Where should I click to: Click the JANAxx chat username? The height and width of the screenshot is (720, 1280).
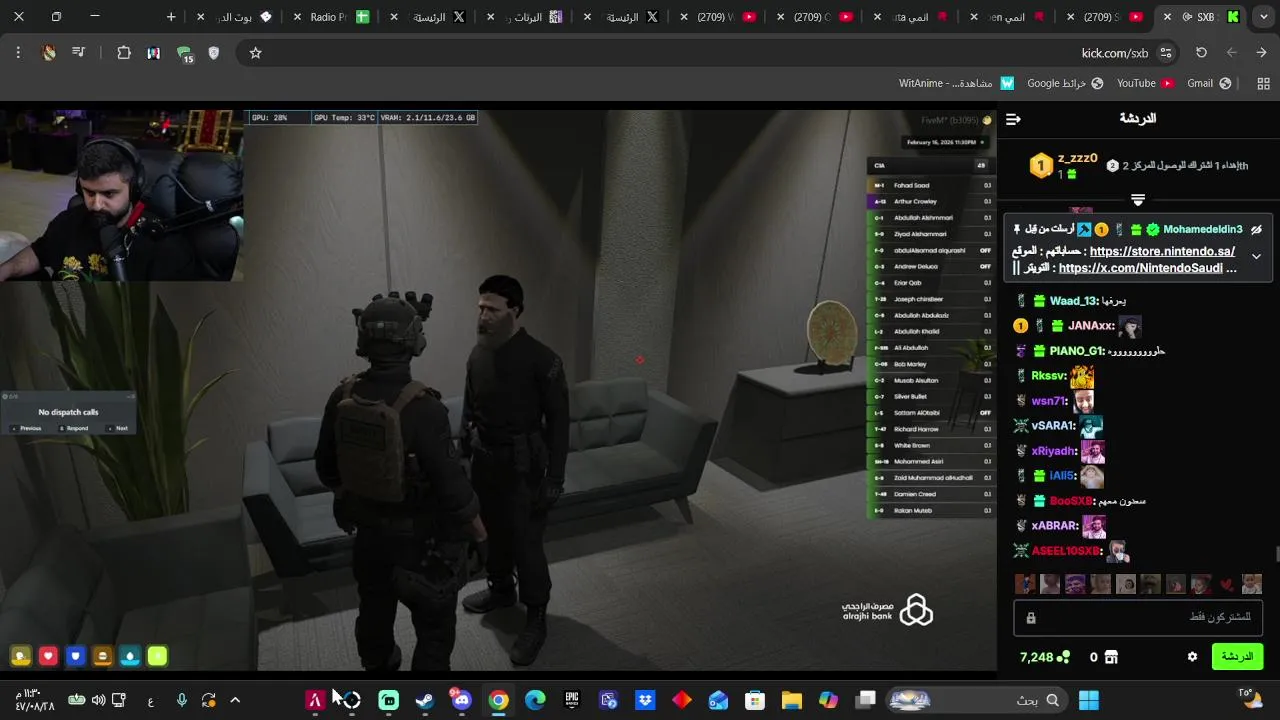(1091, 326)
